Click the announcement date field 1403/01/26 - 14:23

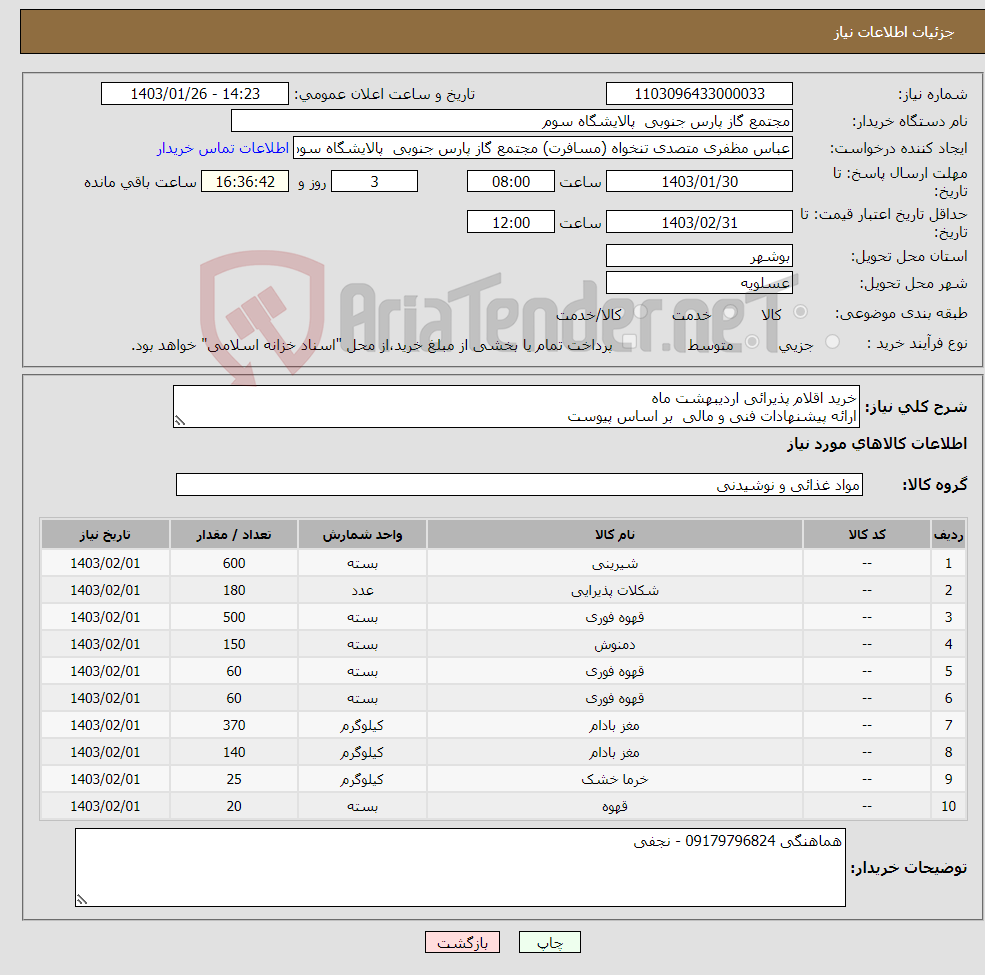click(x=195, y=94)
